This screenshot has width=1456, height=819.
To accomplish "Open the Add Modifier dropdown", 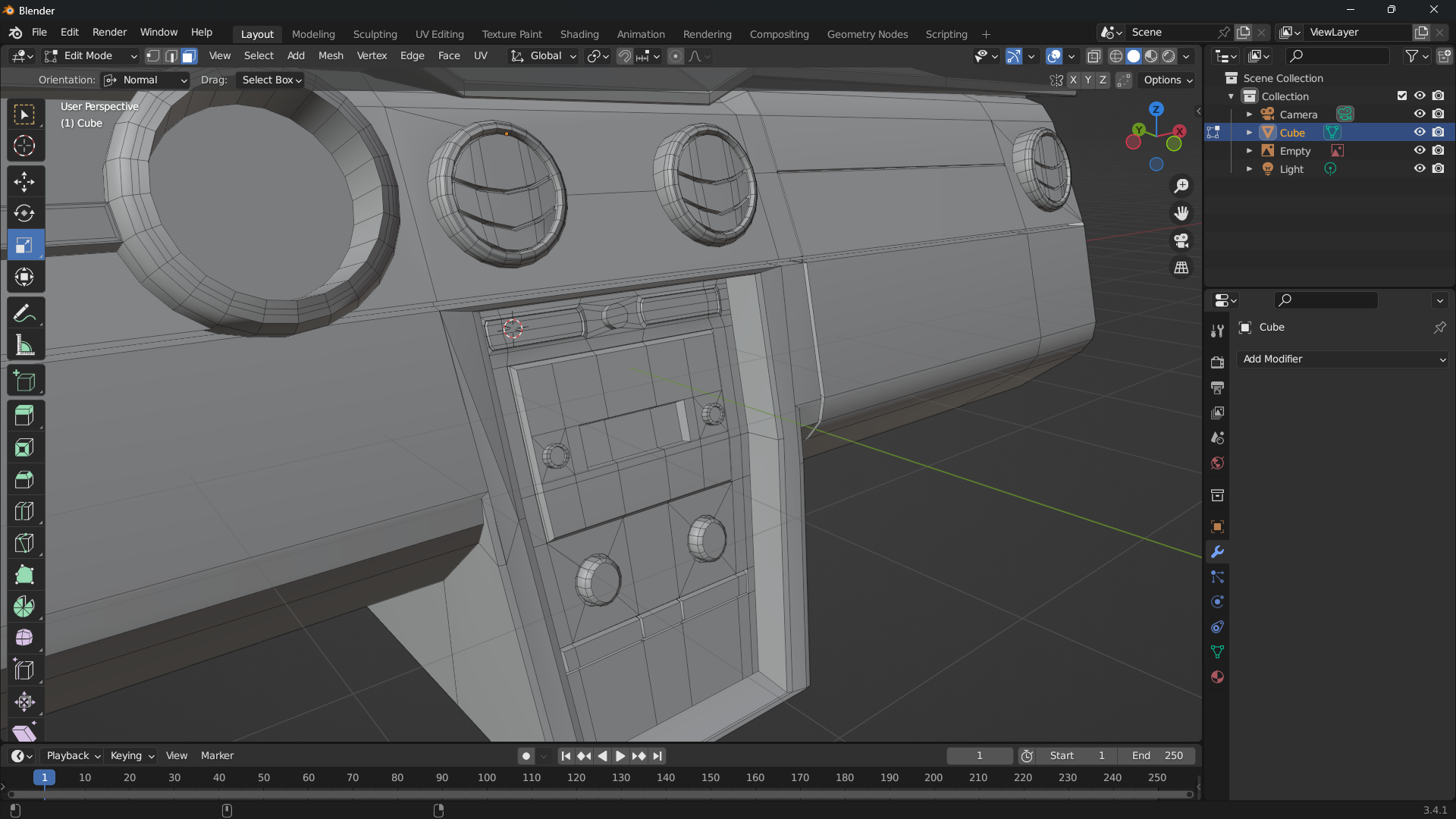I will (x=1342, y=359).
